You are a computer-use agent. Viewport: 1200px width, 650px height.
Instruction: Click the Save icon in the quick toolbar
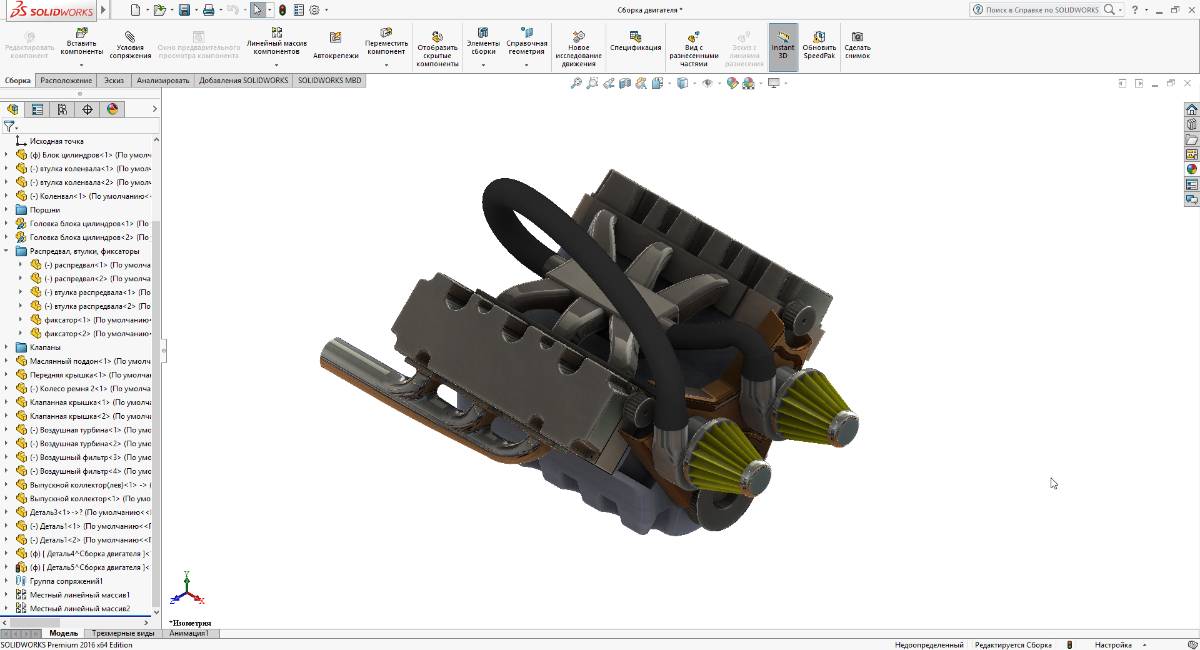click(184, 10)
